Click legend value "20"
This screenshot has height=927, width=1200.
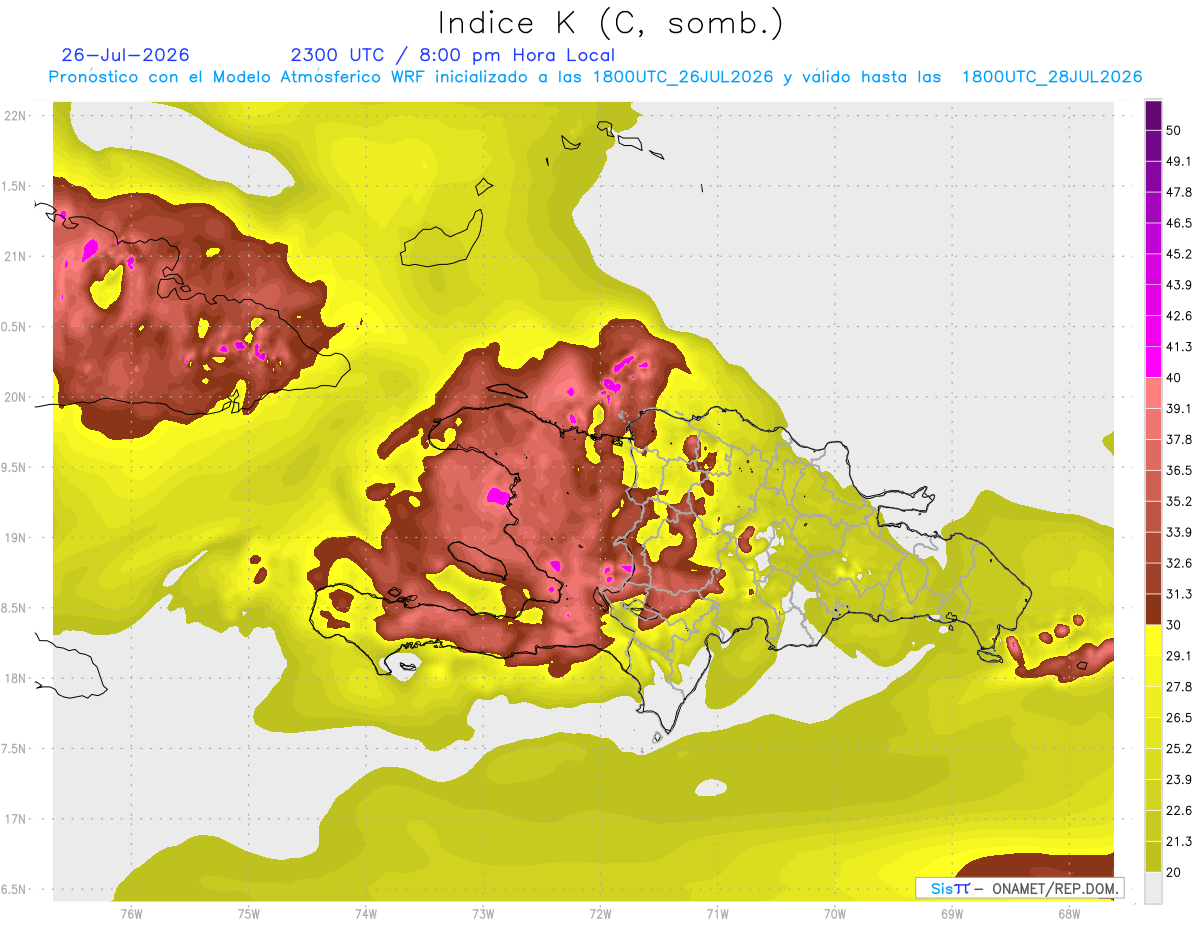point(1174,873)
